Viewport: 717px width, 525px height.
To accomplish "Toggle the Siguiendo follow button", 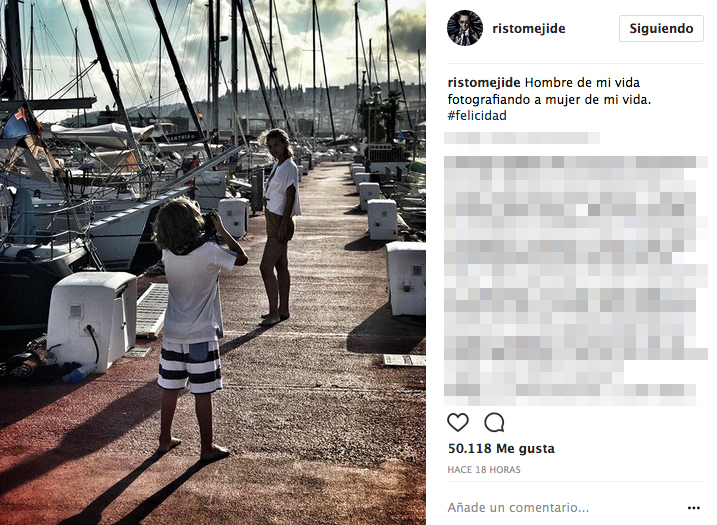I will (x=661, y=28).
